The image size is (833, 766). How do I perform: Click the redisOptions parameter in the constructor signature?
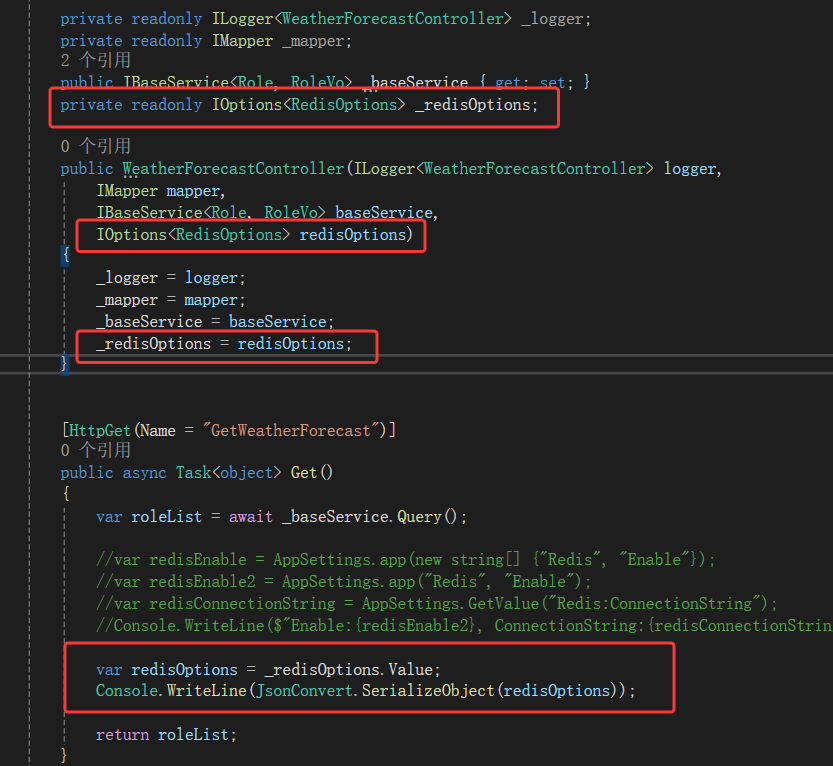[353, 235]
